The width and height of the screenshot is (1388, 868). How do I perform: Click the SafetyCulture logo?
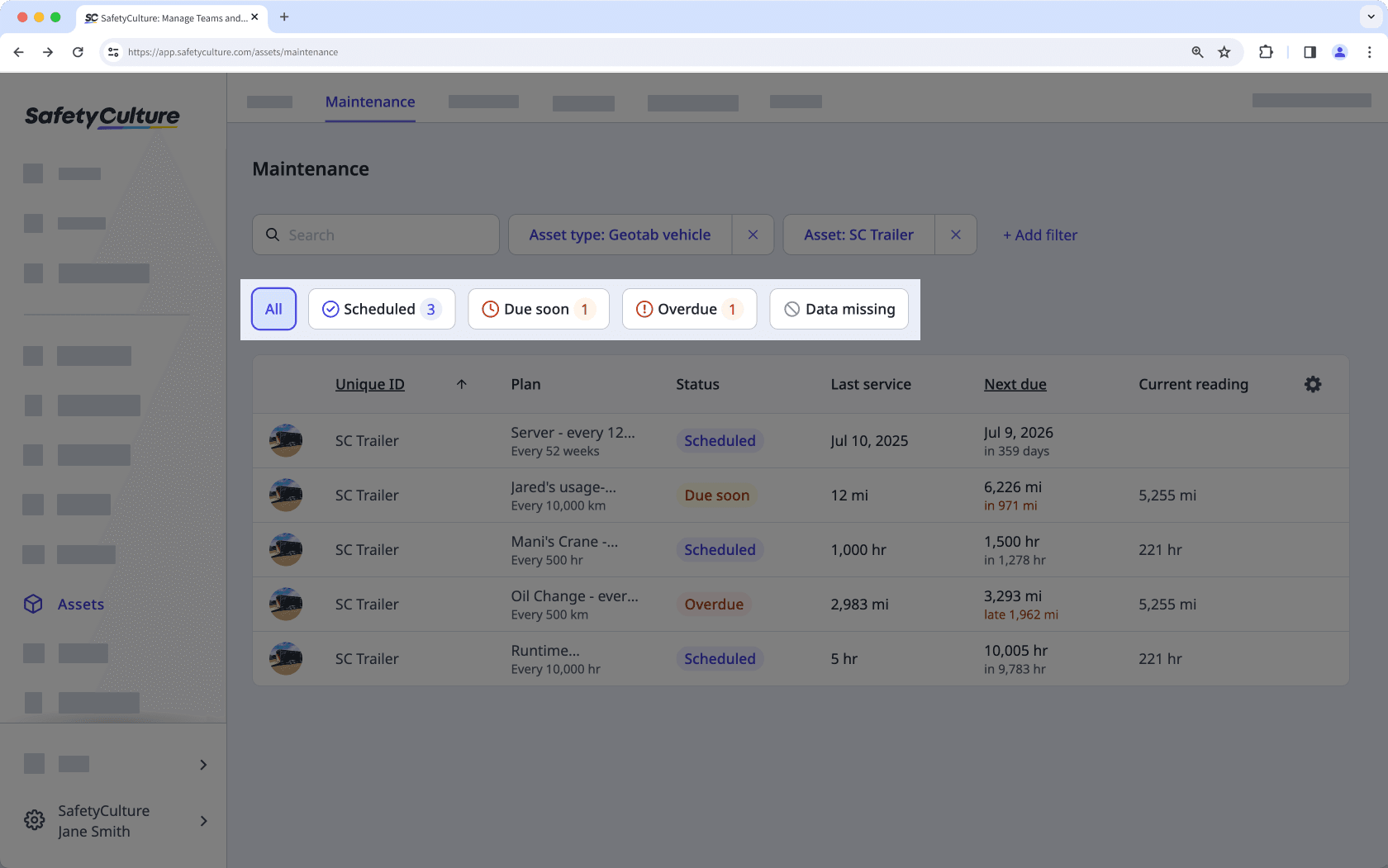102,116
